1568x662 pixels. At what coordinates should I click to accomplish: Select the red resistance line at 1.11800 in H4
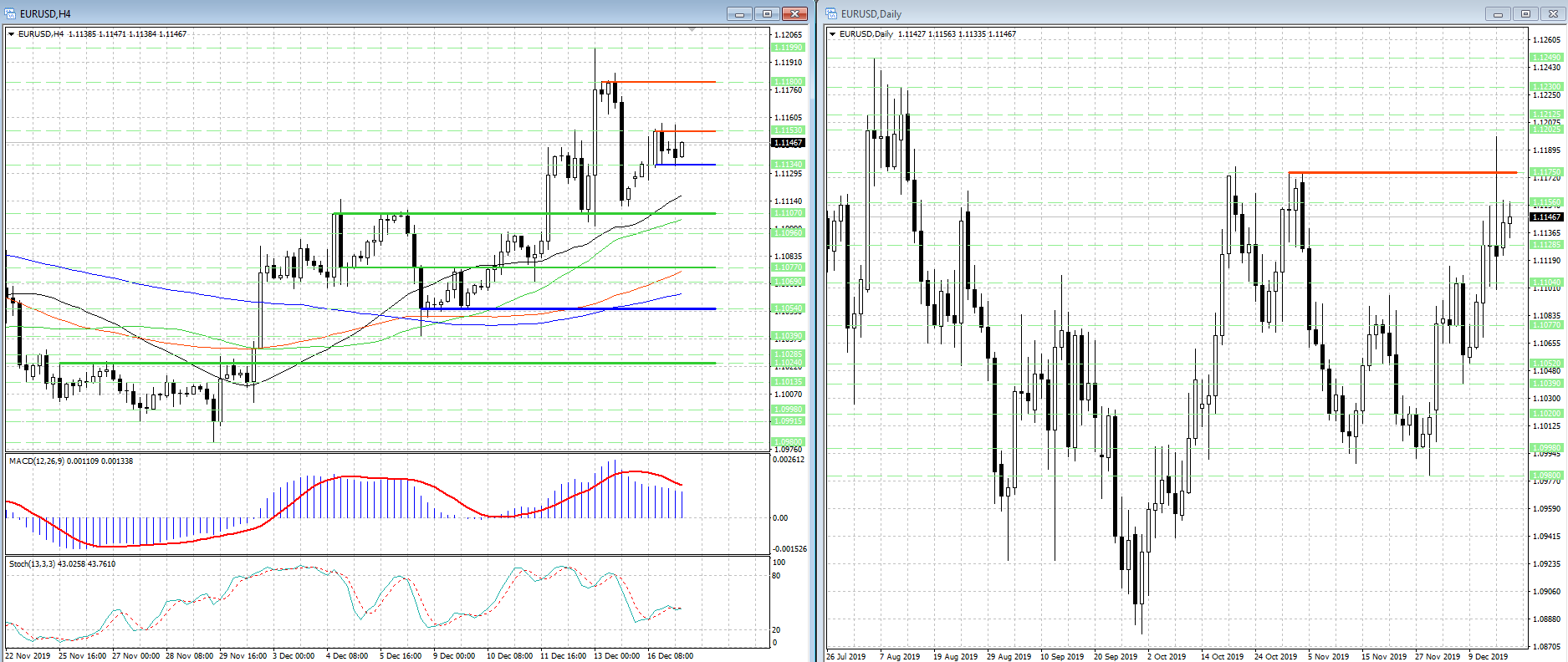coord(658,82)
